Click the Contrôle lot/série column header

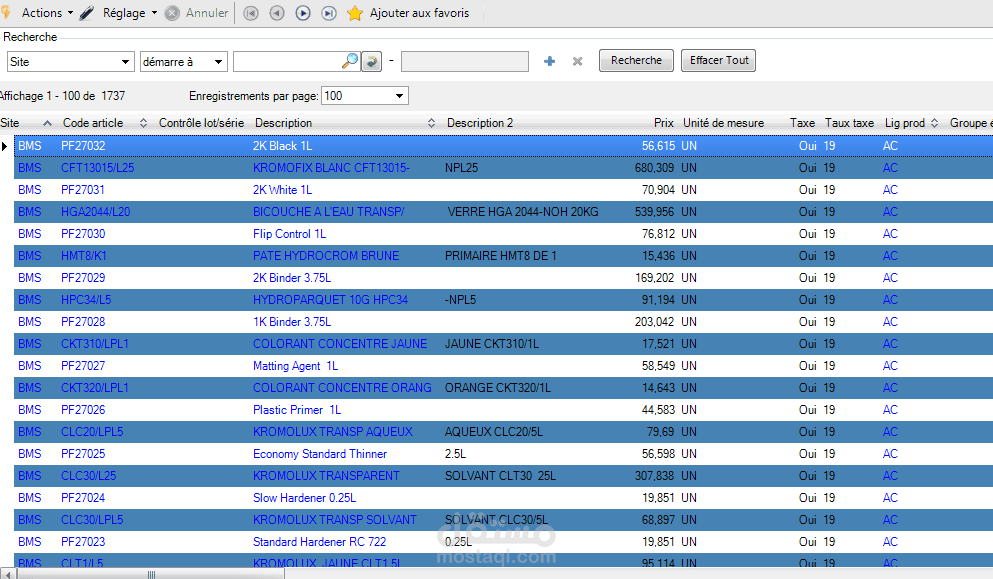pyautogui.click(x=201, y=123)
